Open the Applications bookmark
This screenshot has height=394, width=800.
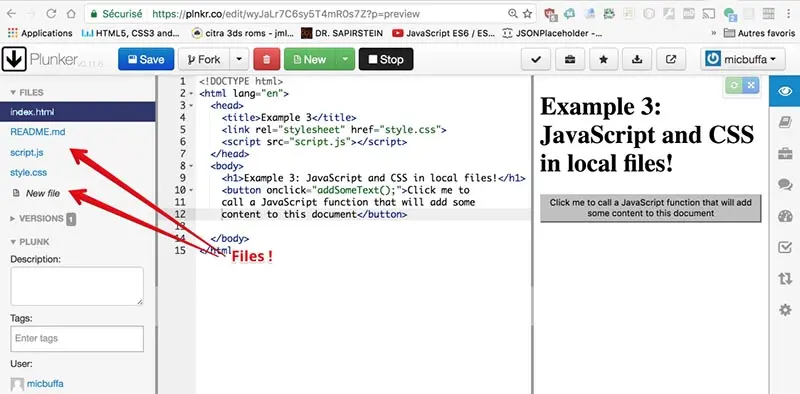pos(40,33)
